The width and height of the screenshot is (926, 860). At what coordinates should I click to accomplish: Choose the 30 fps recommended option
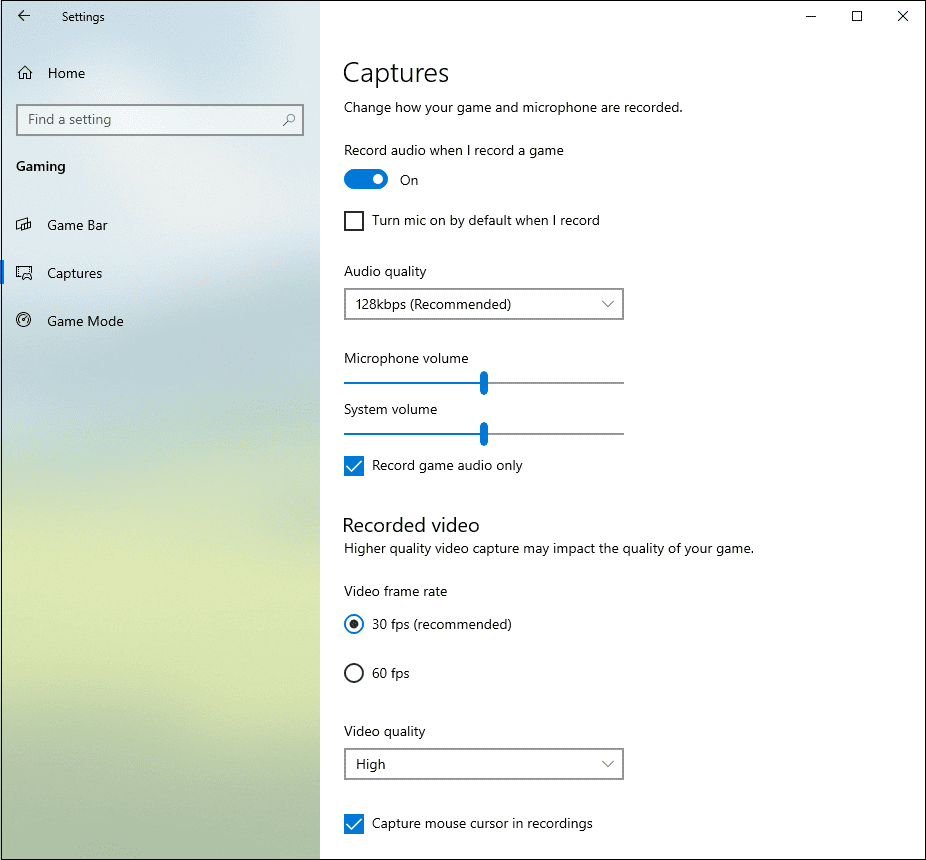(353, 623)
